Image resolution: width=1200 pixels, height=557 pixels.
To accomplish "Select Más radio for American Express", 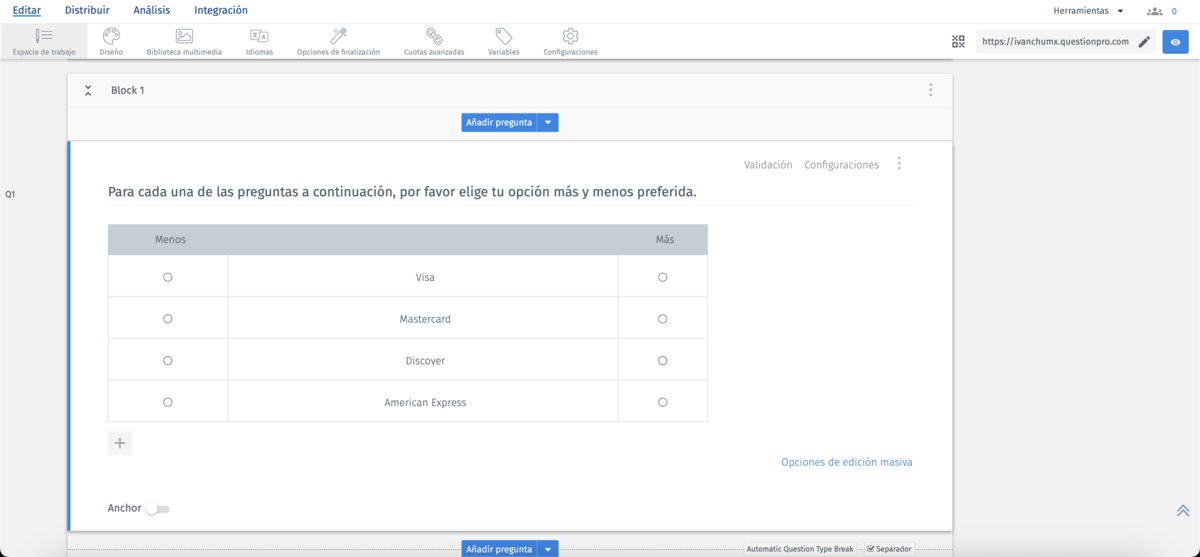I will point(663,403).
